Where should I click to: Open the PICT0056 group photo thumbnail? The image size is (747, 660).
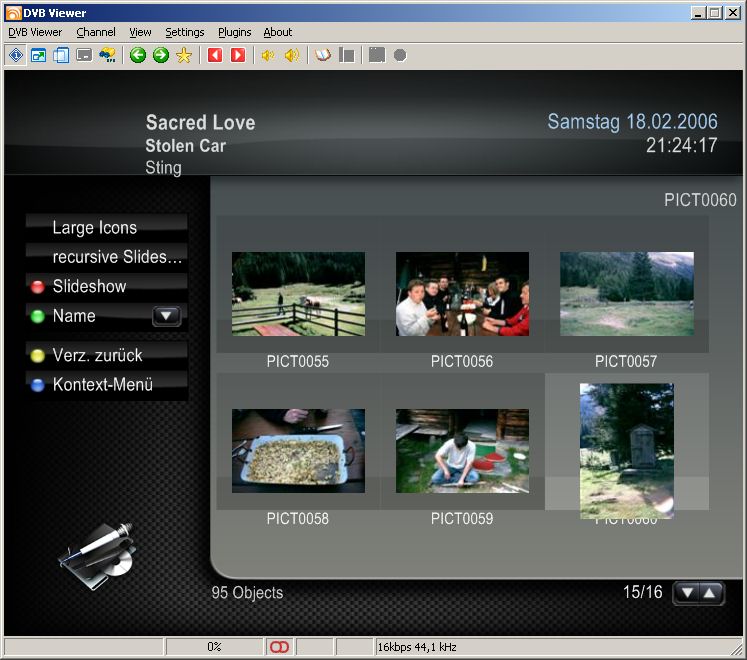click(462, 293)
